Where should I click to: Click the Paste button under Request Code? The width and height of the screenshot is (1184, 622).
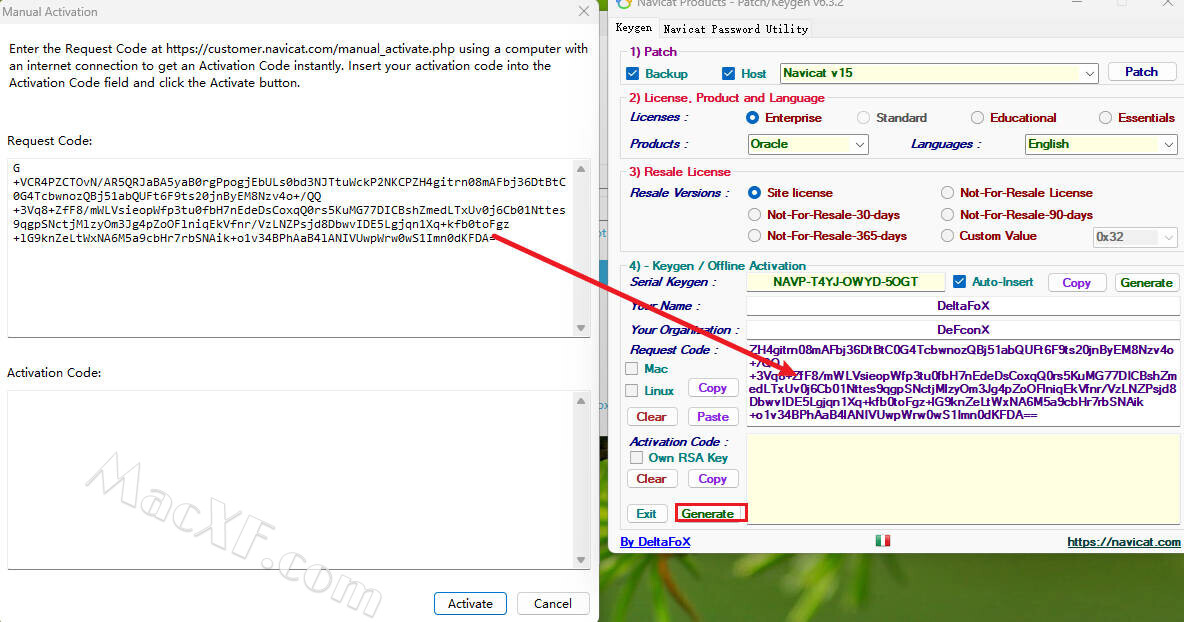coord(712,416)
